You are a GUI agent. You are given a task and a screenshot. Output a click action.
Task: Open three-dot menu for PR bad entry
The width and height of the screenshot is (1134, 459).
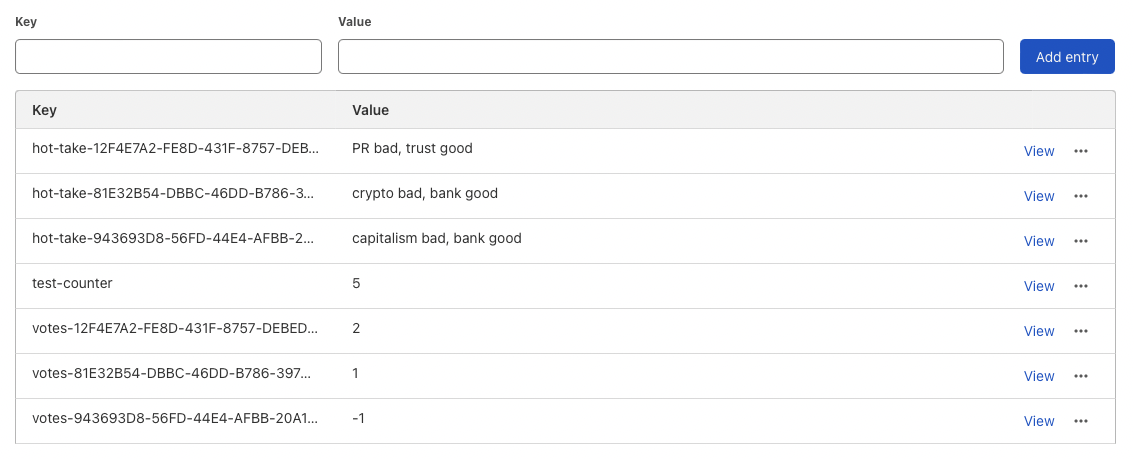tap(1080, 151)
